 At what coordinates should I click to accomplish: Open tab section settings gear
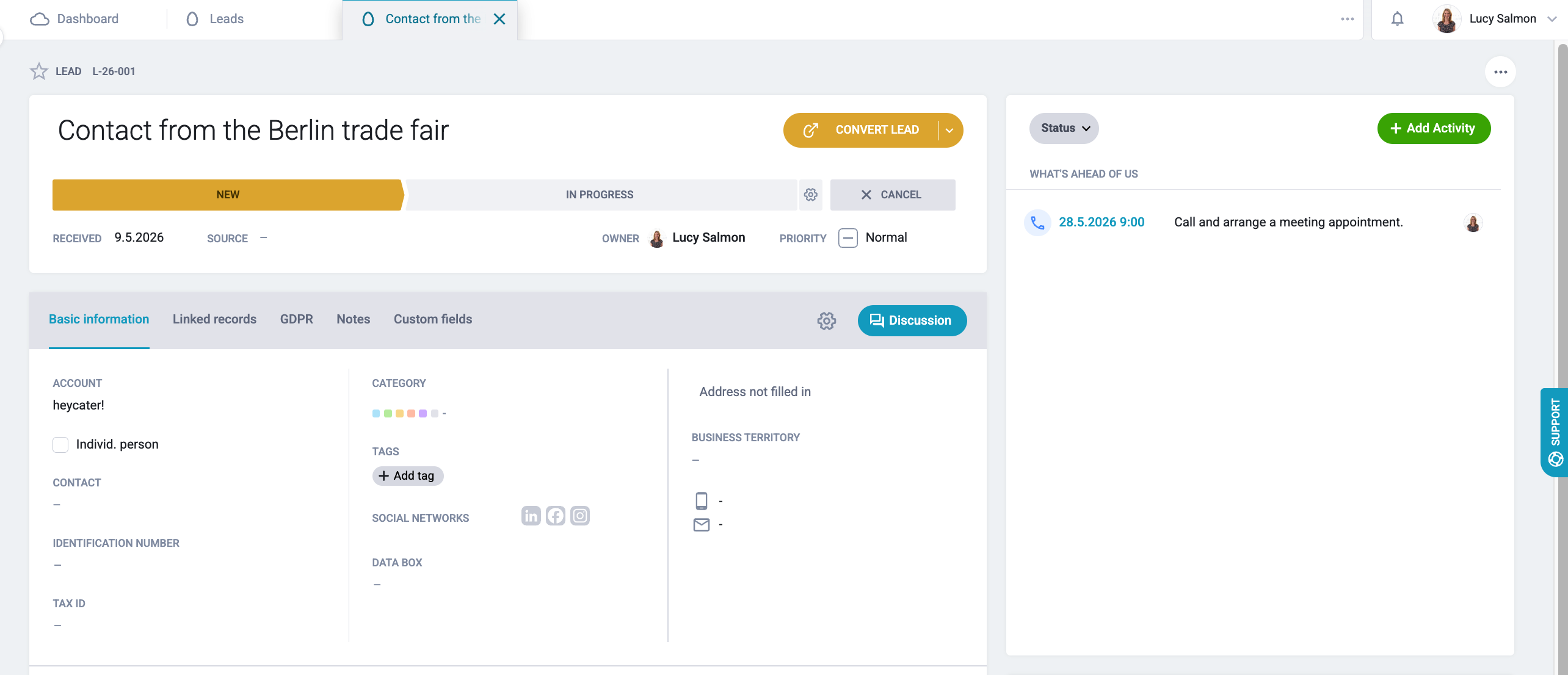click(x=826, y=320)
